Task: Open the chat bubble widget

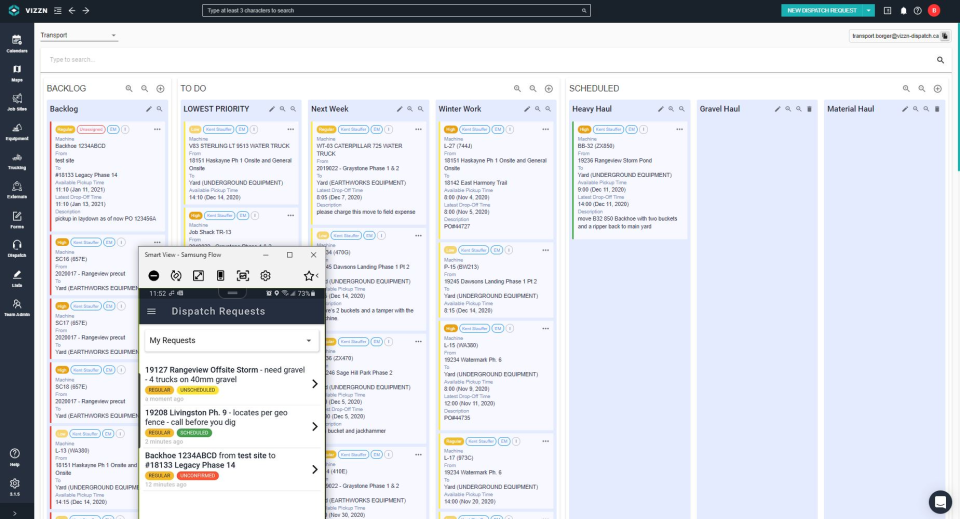Action: 940,502
